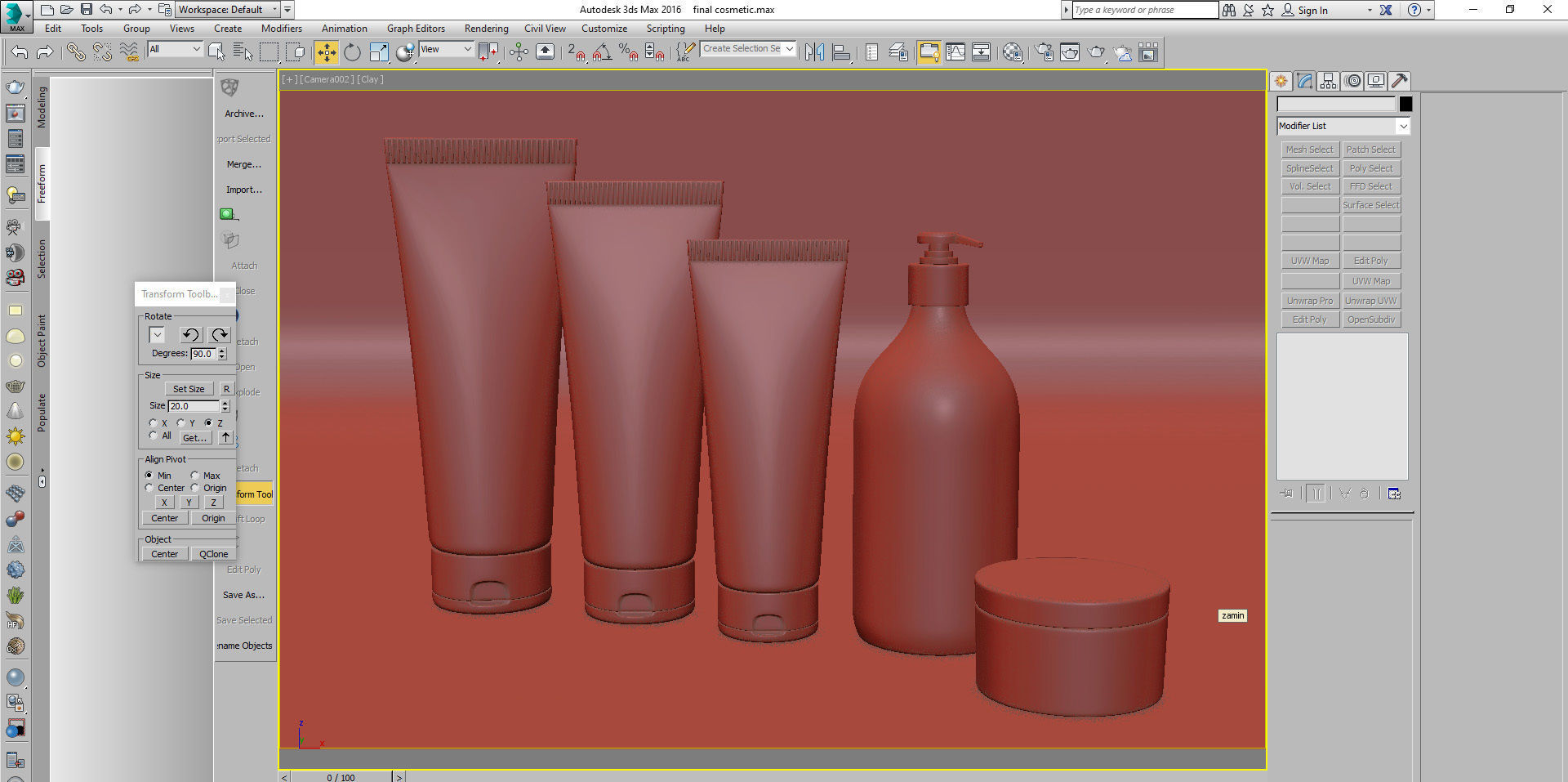Open the Graph Editors menu

click(416, 29)
